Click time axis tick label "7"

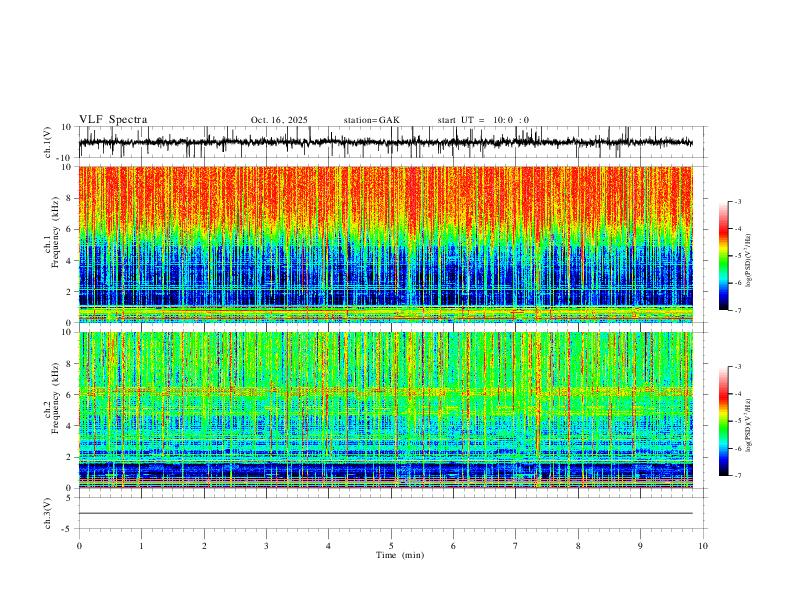pos(516,546)
